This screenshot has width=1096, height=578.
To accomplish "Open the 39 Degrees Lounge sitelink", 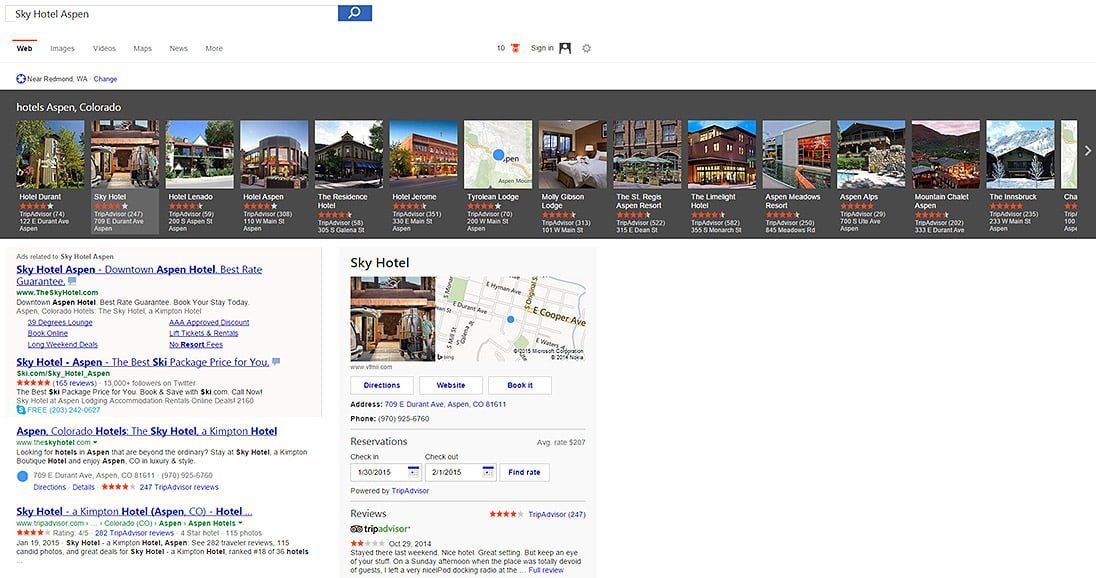I will click(x=60, y=322).
